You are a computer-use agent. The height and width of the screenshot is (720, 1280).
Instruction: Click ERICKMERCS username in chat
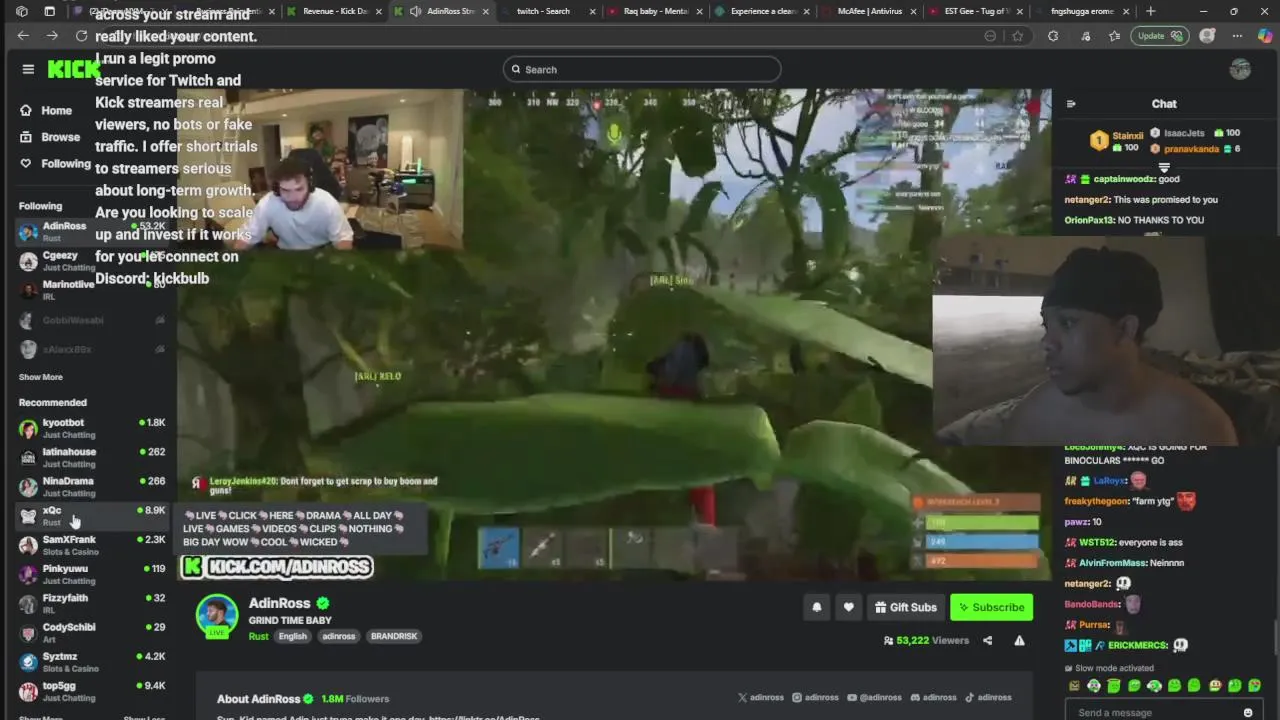1138,645
